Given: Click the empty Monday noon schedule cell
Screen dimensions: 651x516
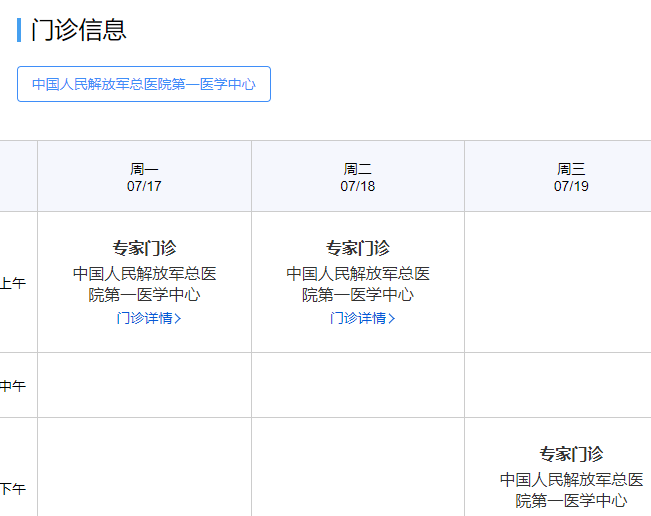Looking at the screenshot, I should point(144,385).
